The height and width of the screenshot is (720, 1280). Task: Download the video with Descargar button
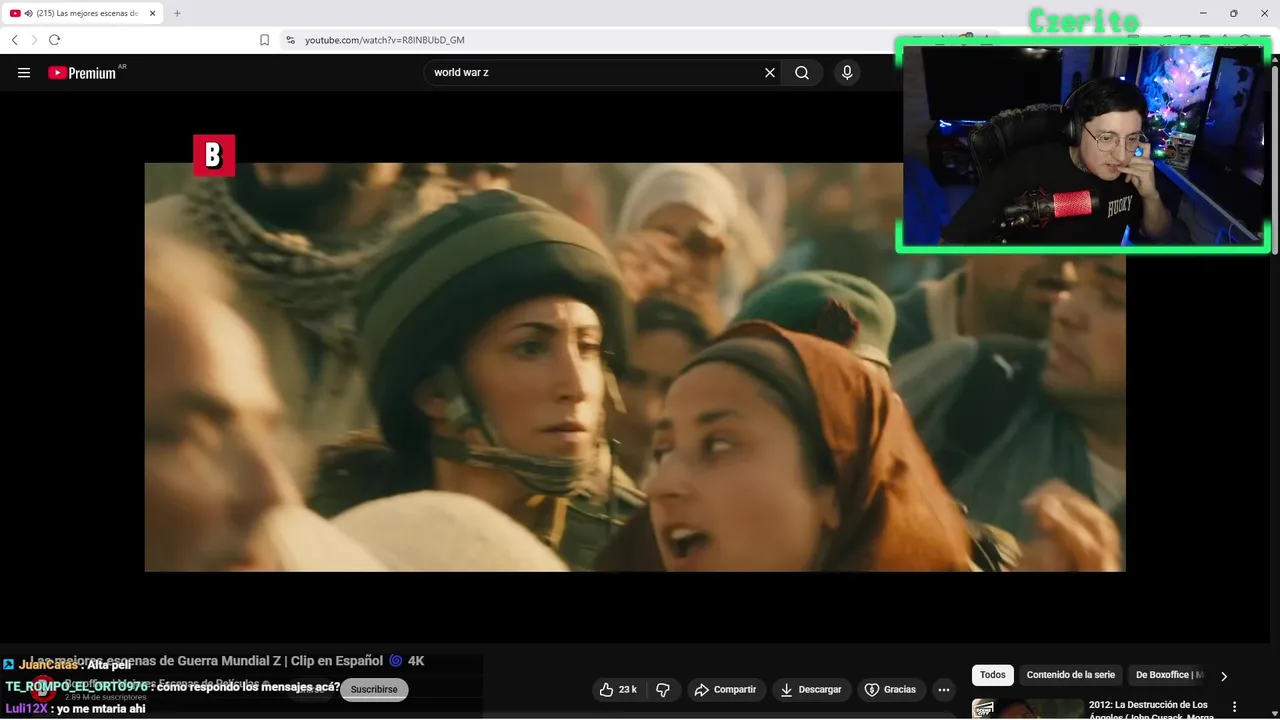point(811,690)
